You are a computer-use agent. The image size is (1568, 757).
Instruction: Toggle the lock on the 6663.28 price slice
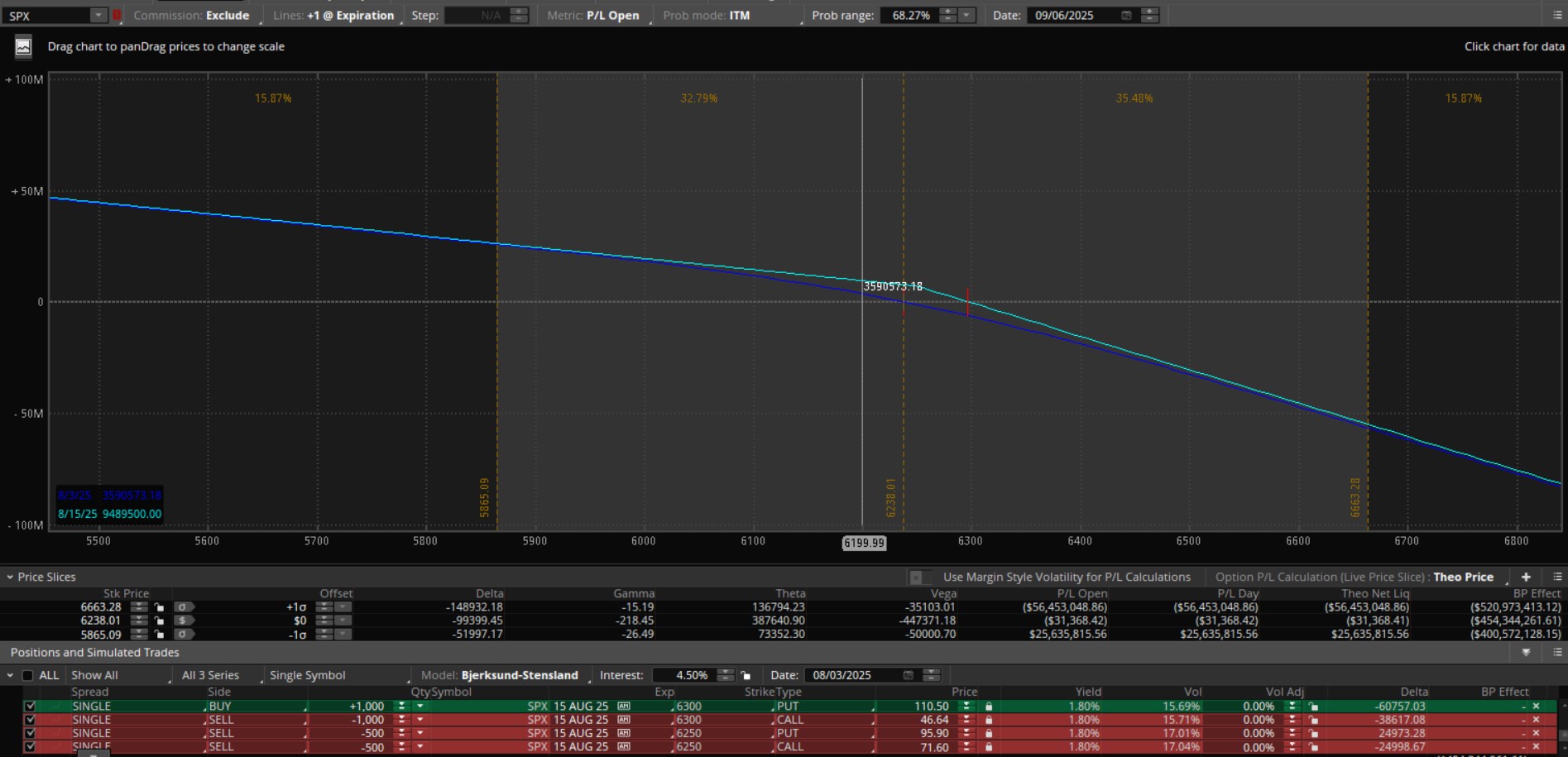[x=159, y=607]
